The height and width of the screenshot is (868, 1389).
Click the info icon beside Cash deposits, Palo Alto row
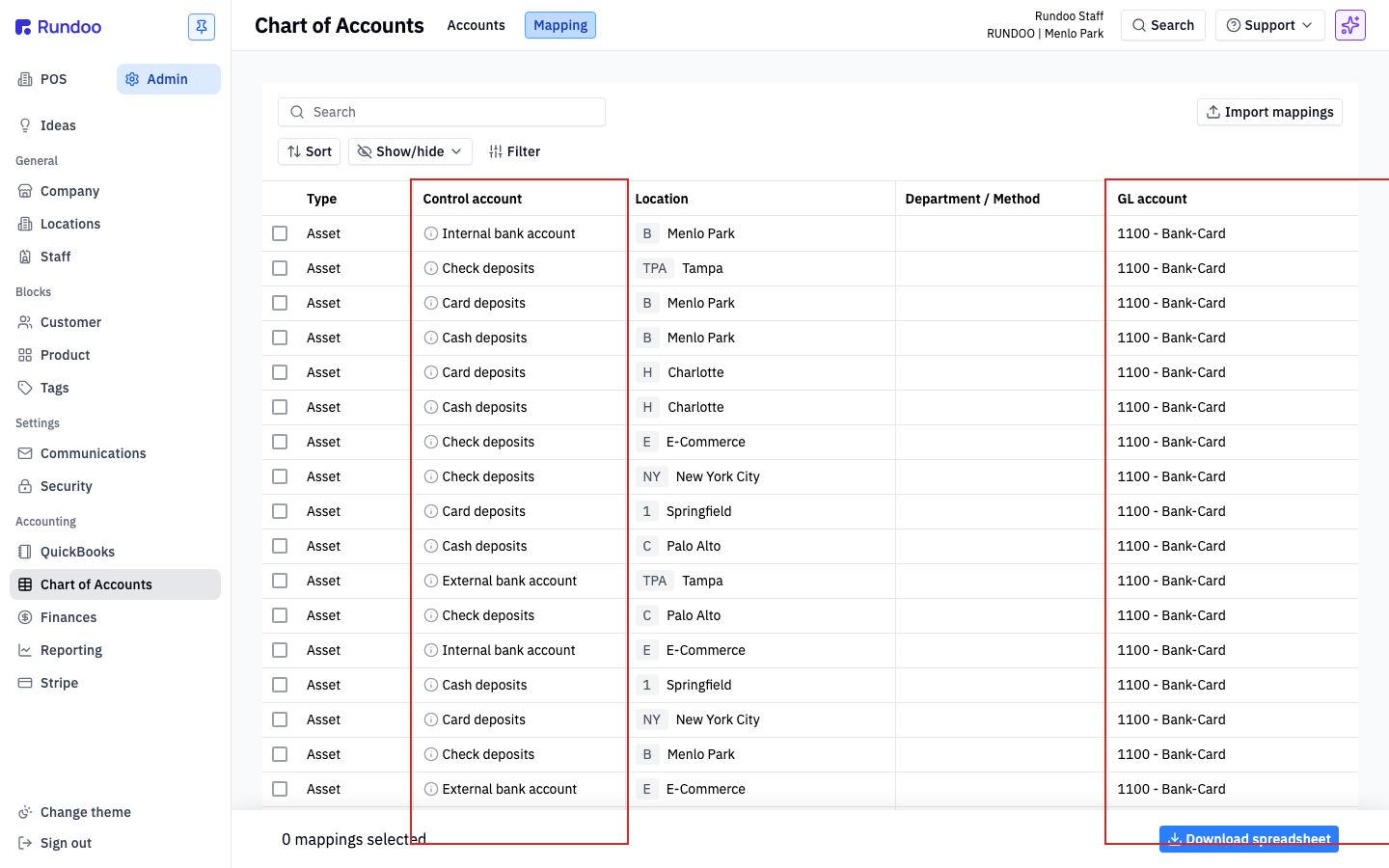(x=431, y=546)
